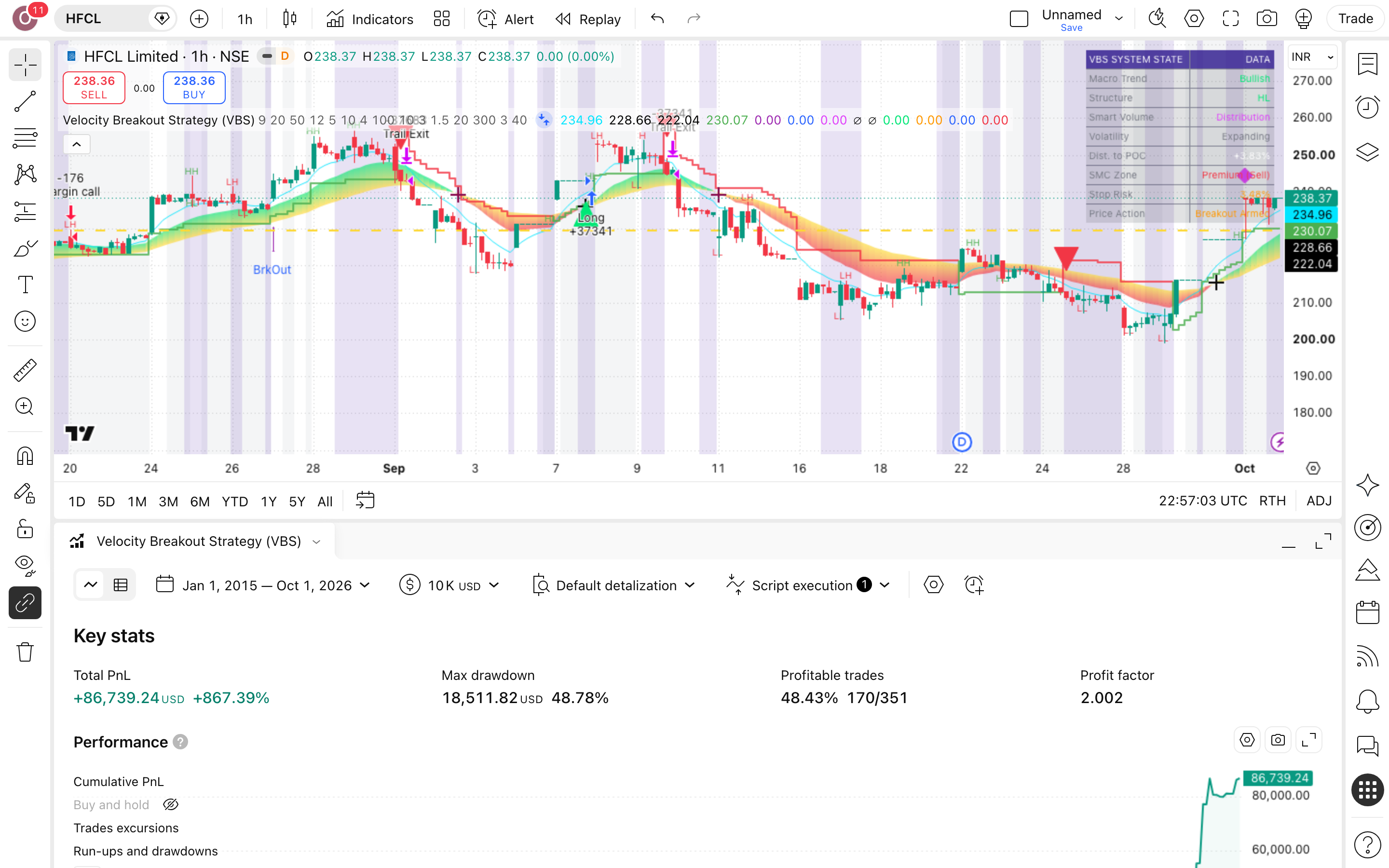Click the 1h interval selector

(x=245, y=19)
